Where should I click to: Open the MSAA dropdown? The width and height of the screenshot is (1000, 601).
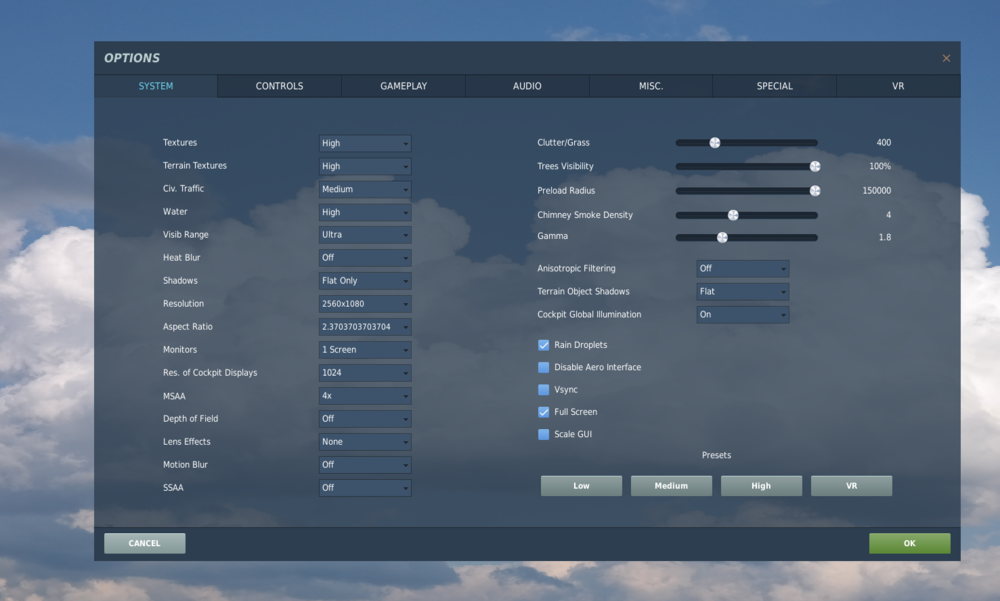point(365,396)
